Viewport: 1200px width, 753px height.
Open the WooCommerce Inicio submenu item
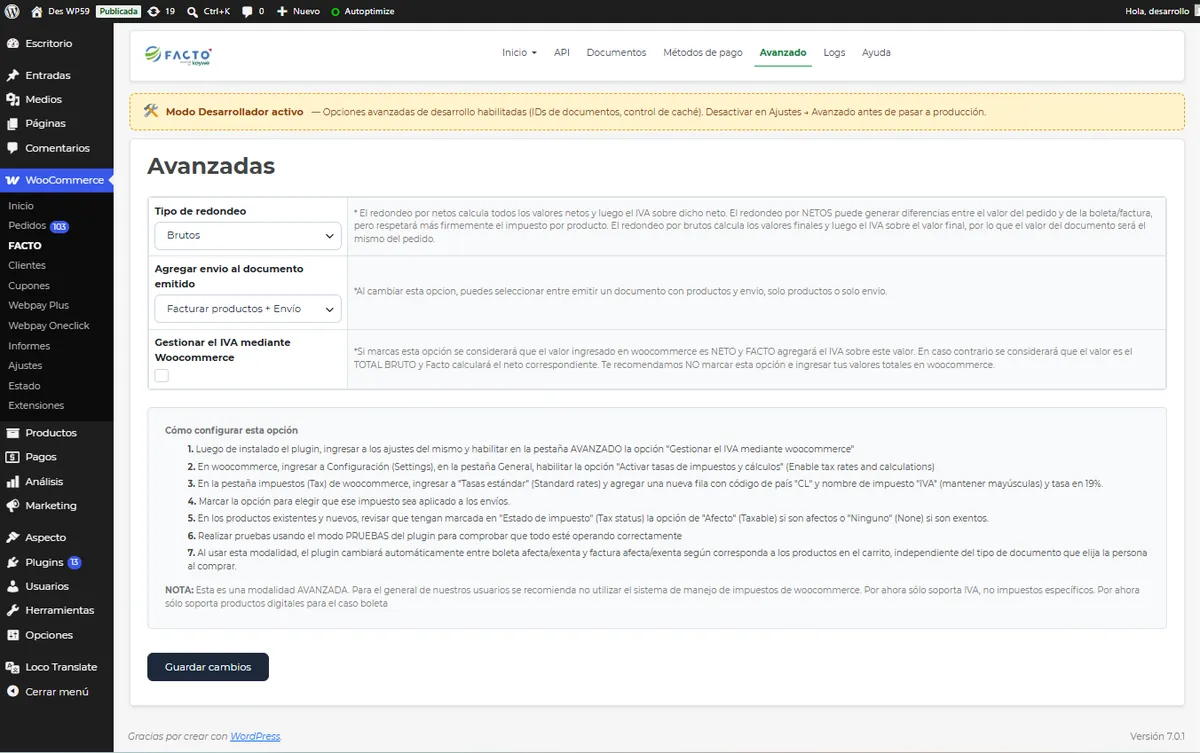pos(21,206)
